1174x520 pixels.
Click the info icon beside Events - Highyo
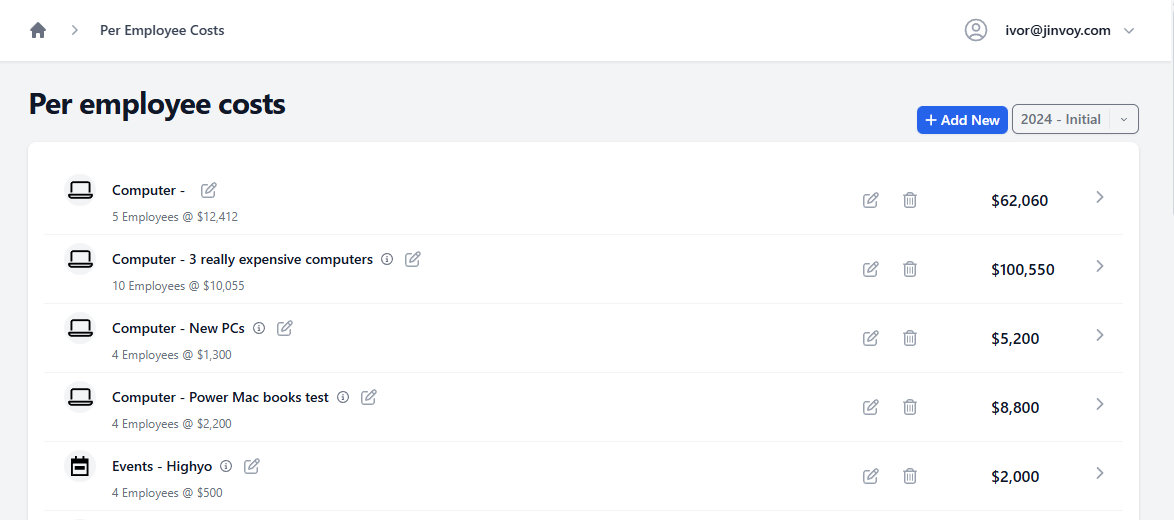click(226, 466)
